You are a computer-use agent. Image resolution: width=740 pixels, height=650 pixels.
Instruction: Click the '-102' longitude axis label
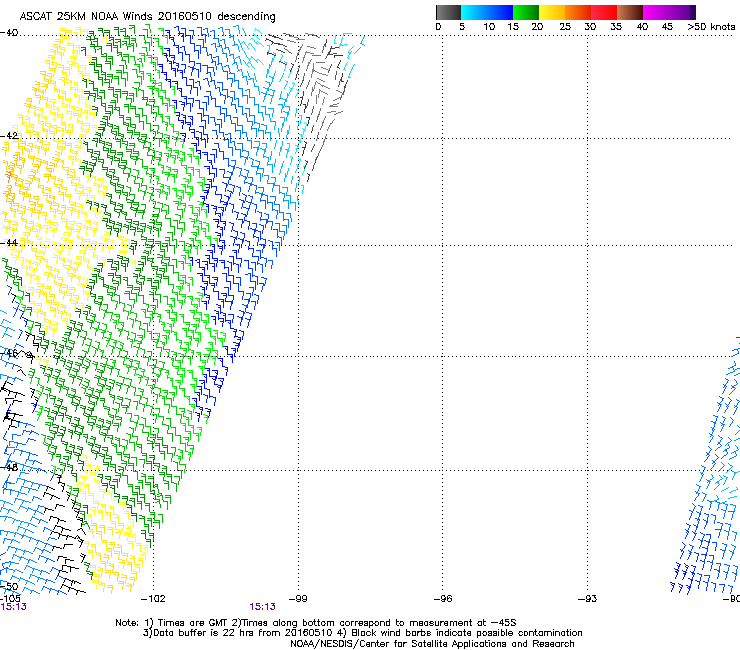pyautogui.click(x=154, y=599)
